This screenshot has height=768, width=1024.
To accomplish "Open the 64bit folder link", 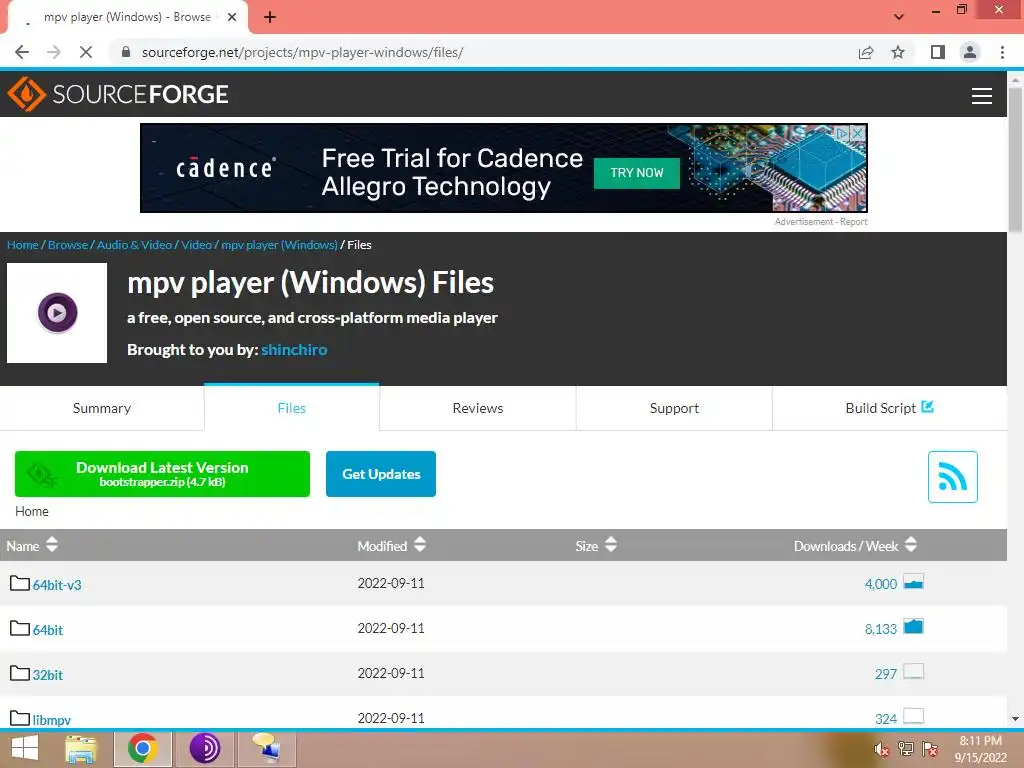I will [48, 630].
